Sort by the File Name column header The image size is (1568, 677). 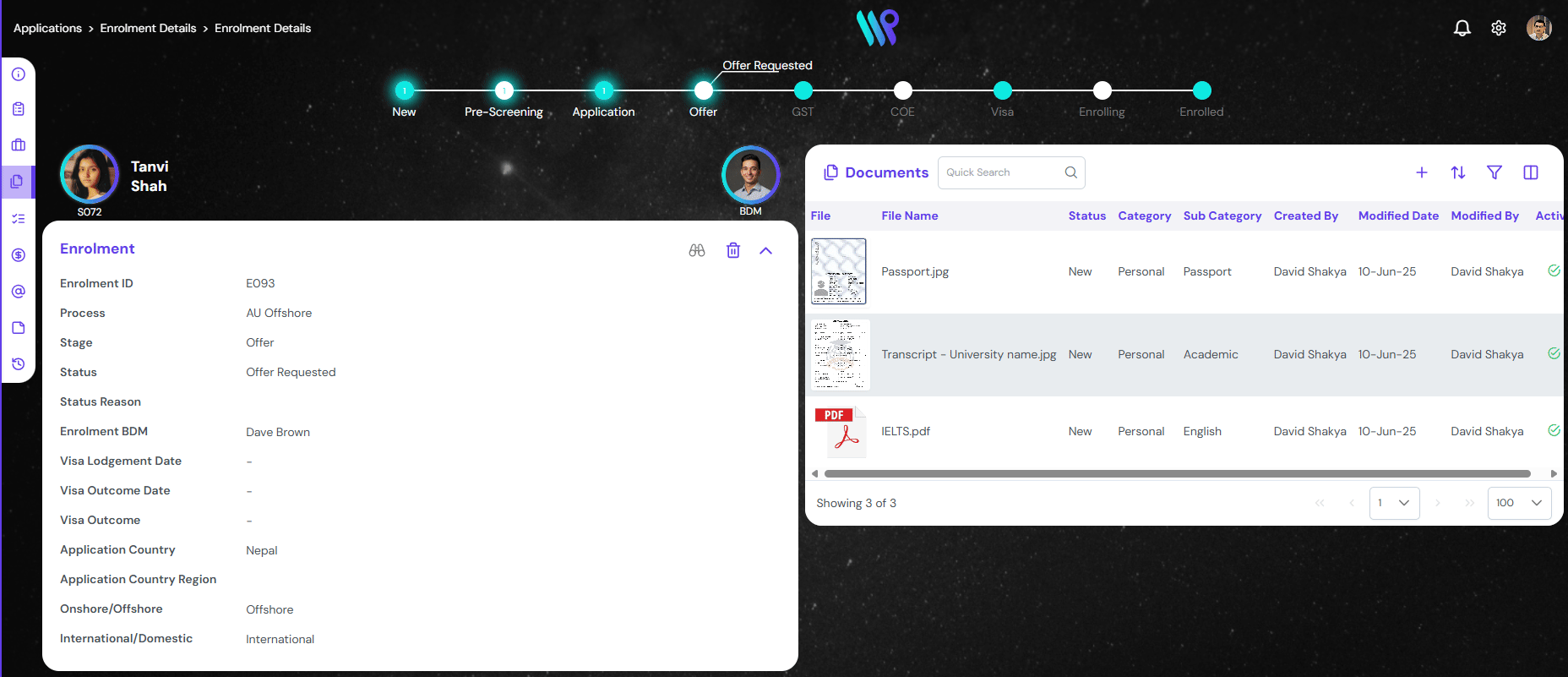(909, 216)
